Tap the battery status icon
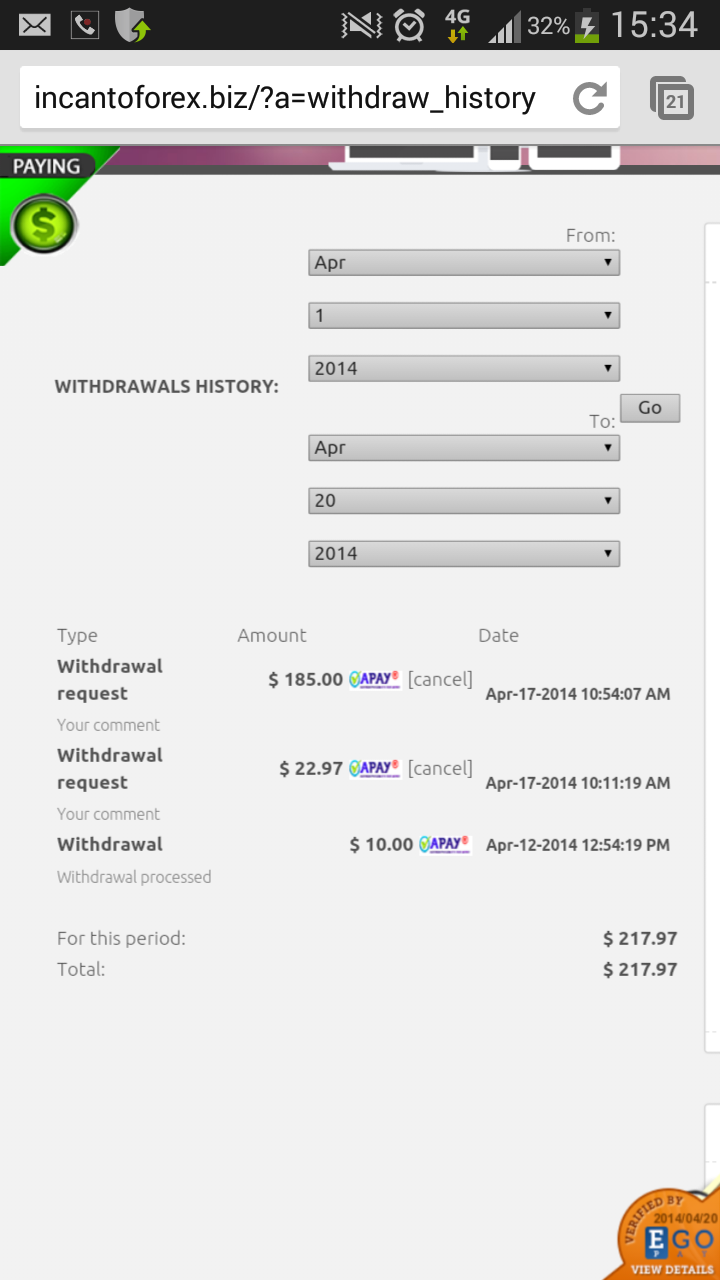The width and height of the screenshot is (720, 1280). tap(588, 25)
